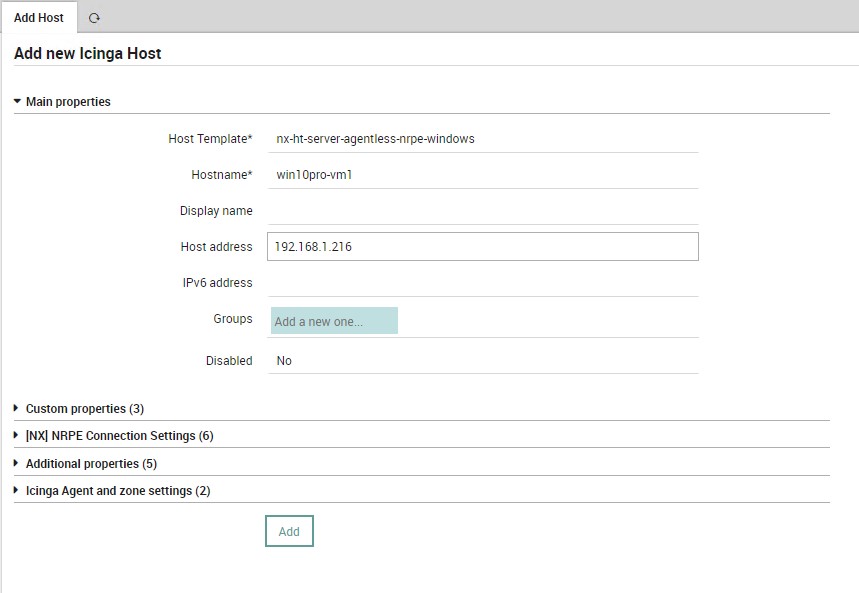Focus the Hostname field containing win10pro-vm1

click(x=483, y=175)
